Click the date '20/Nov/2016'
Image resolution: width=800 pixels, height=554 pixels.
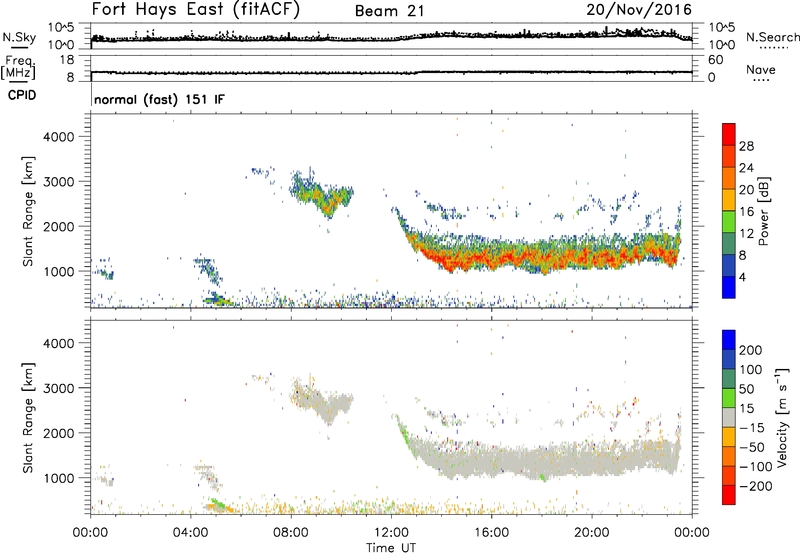639,9
